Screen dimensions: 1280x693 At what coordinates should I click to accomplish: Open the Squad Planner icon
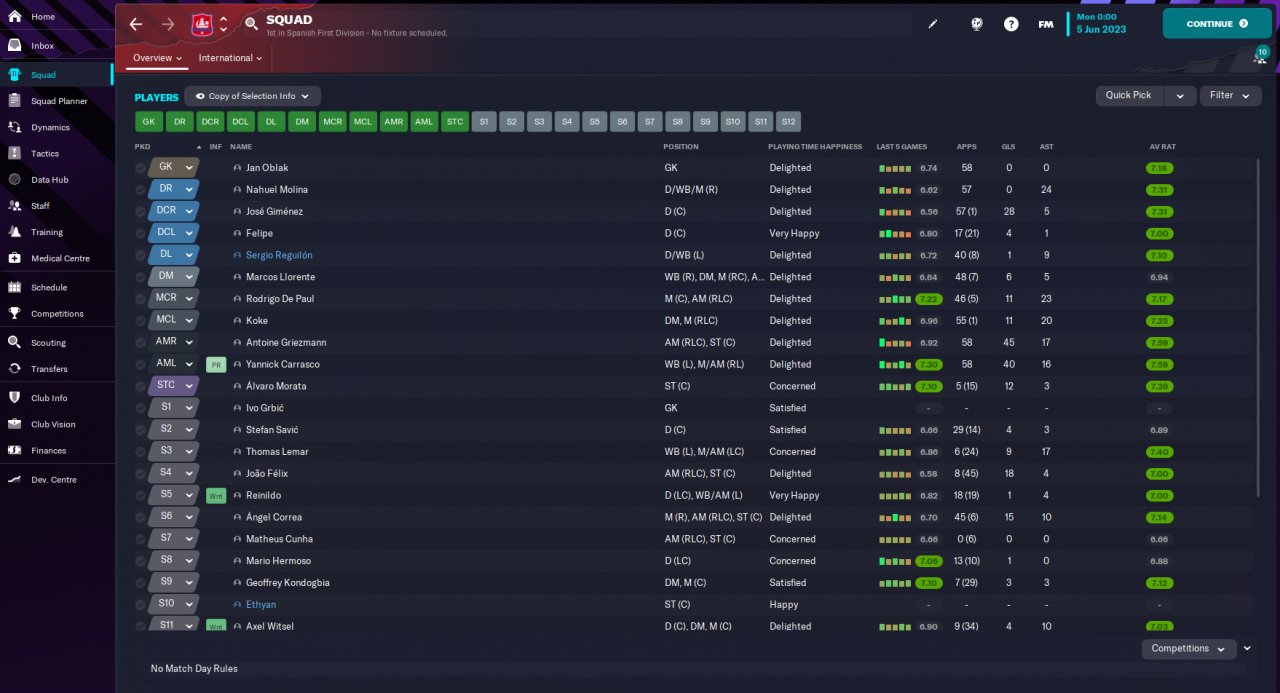15,101
